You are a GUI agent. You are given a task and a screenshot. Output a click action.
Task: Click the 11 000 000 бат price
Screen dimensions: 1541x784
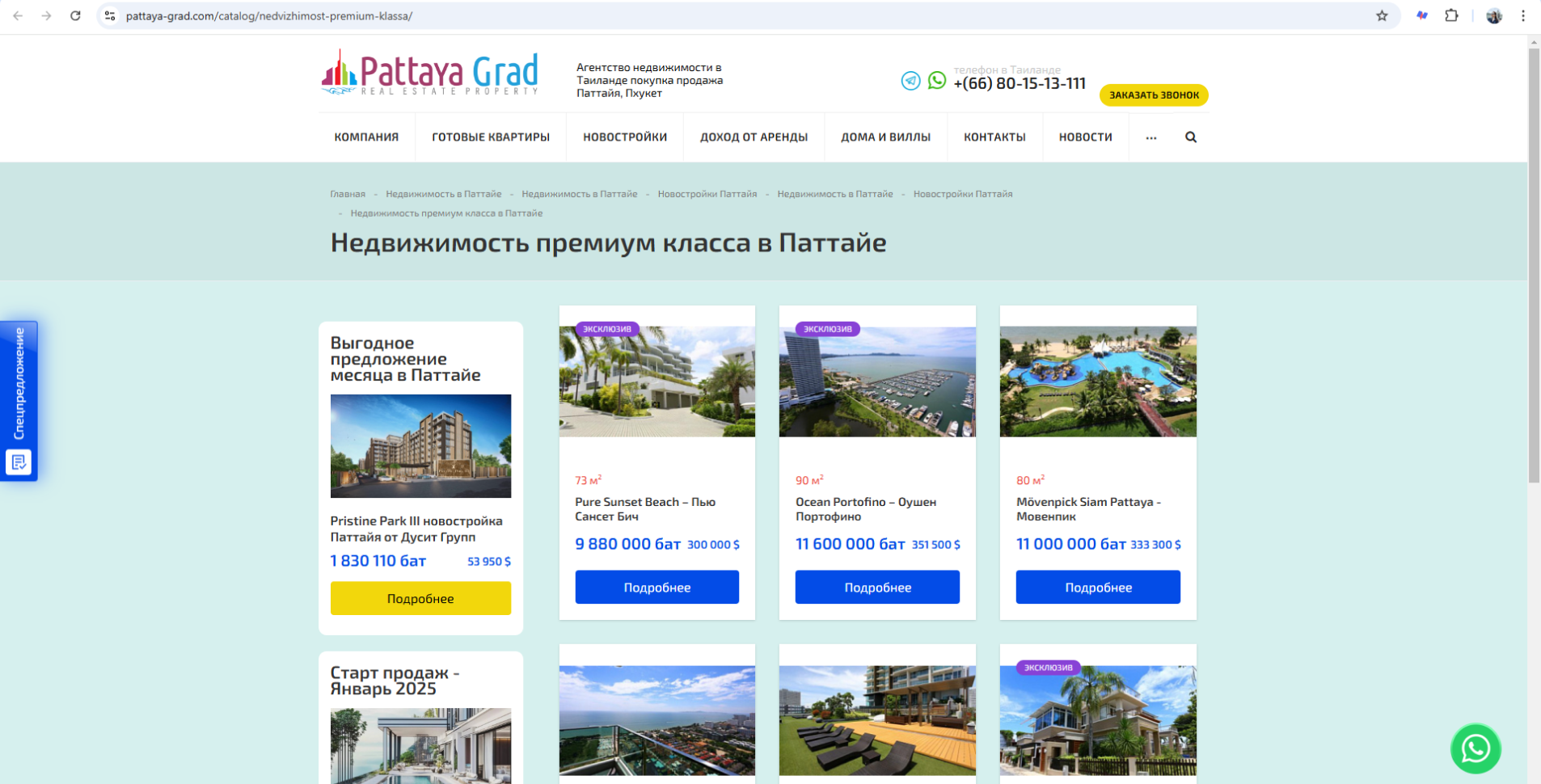click(x=1070, y=544)
